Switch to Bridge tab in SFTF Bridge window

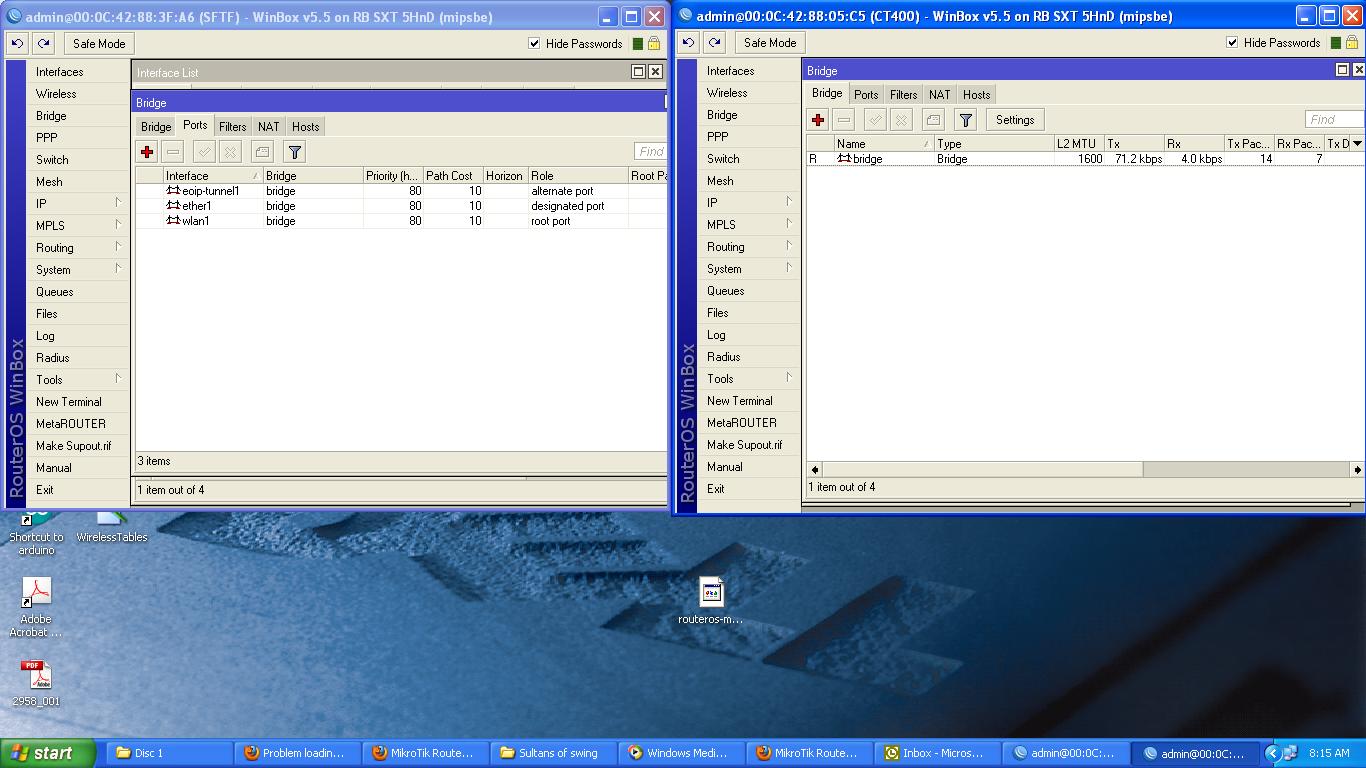[x=155, y=127]
